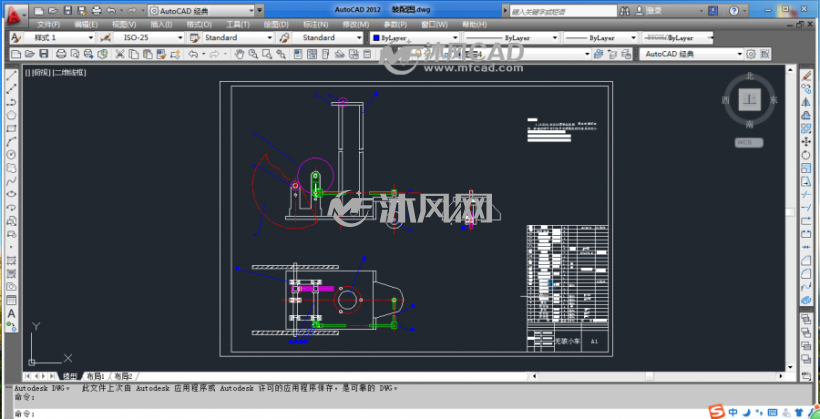Click the keyword search input field
This screenshot has height=419, width=820.
(x=561, y=10)
